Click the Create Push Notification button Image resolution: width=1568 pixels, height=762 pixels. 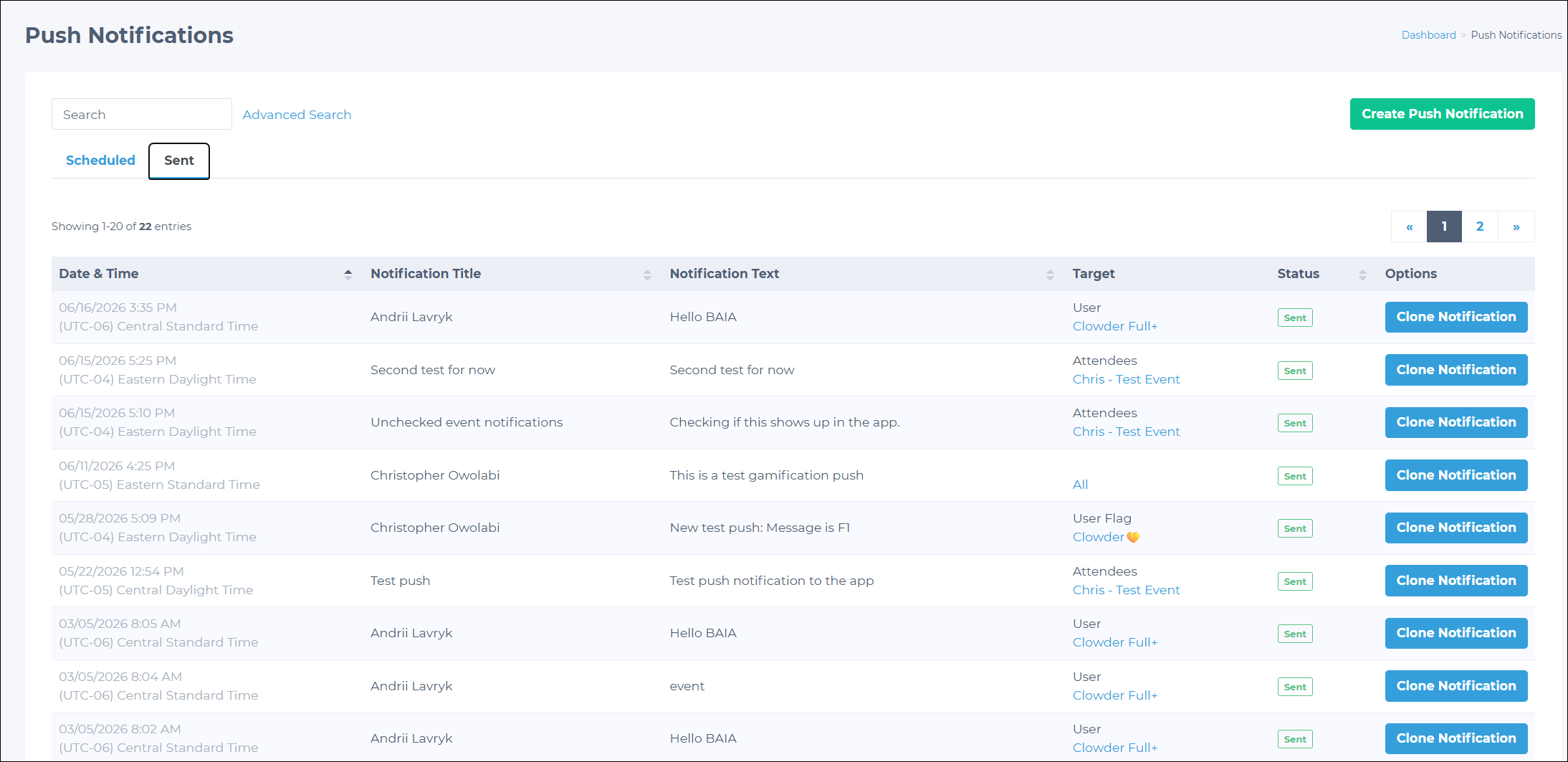(1442, 114)
